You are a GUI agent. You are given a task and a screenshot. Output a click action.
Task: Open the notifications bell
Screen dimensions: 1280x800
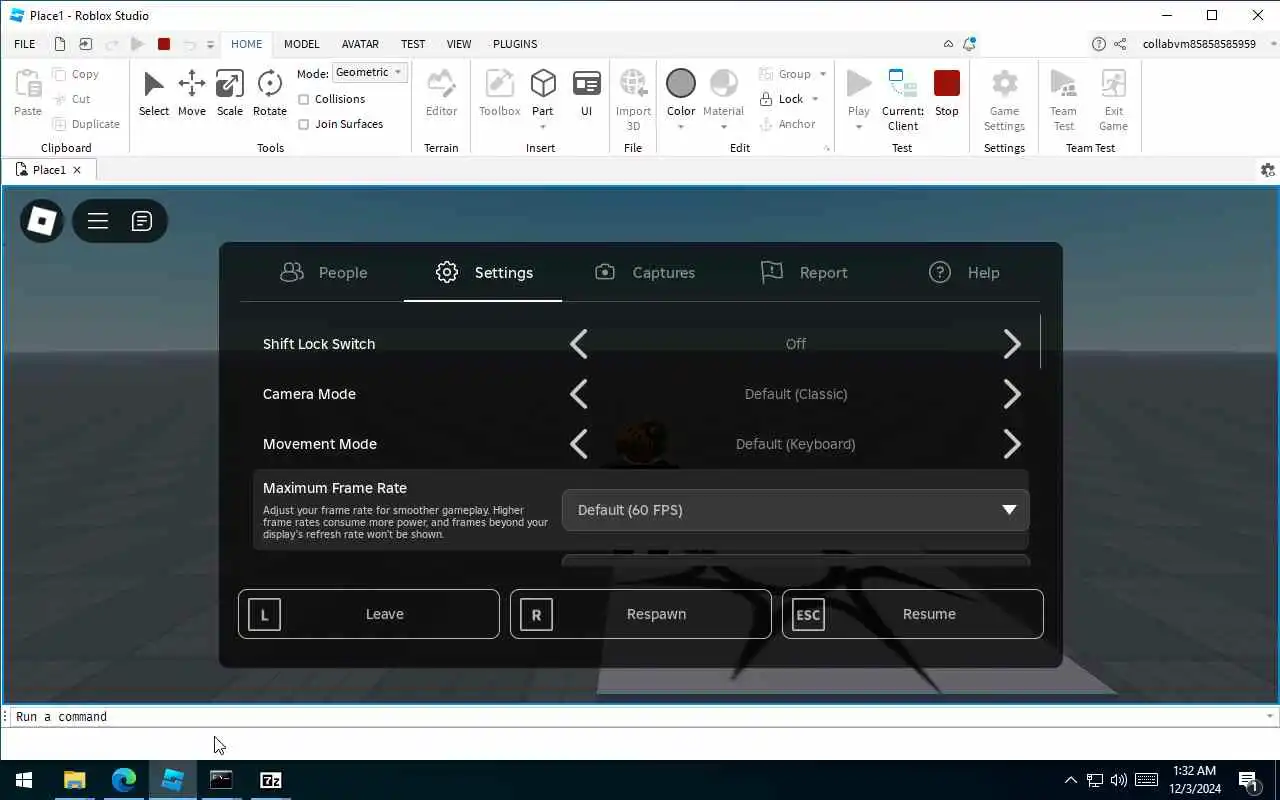coord(969,44)
